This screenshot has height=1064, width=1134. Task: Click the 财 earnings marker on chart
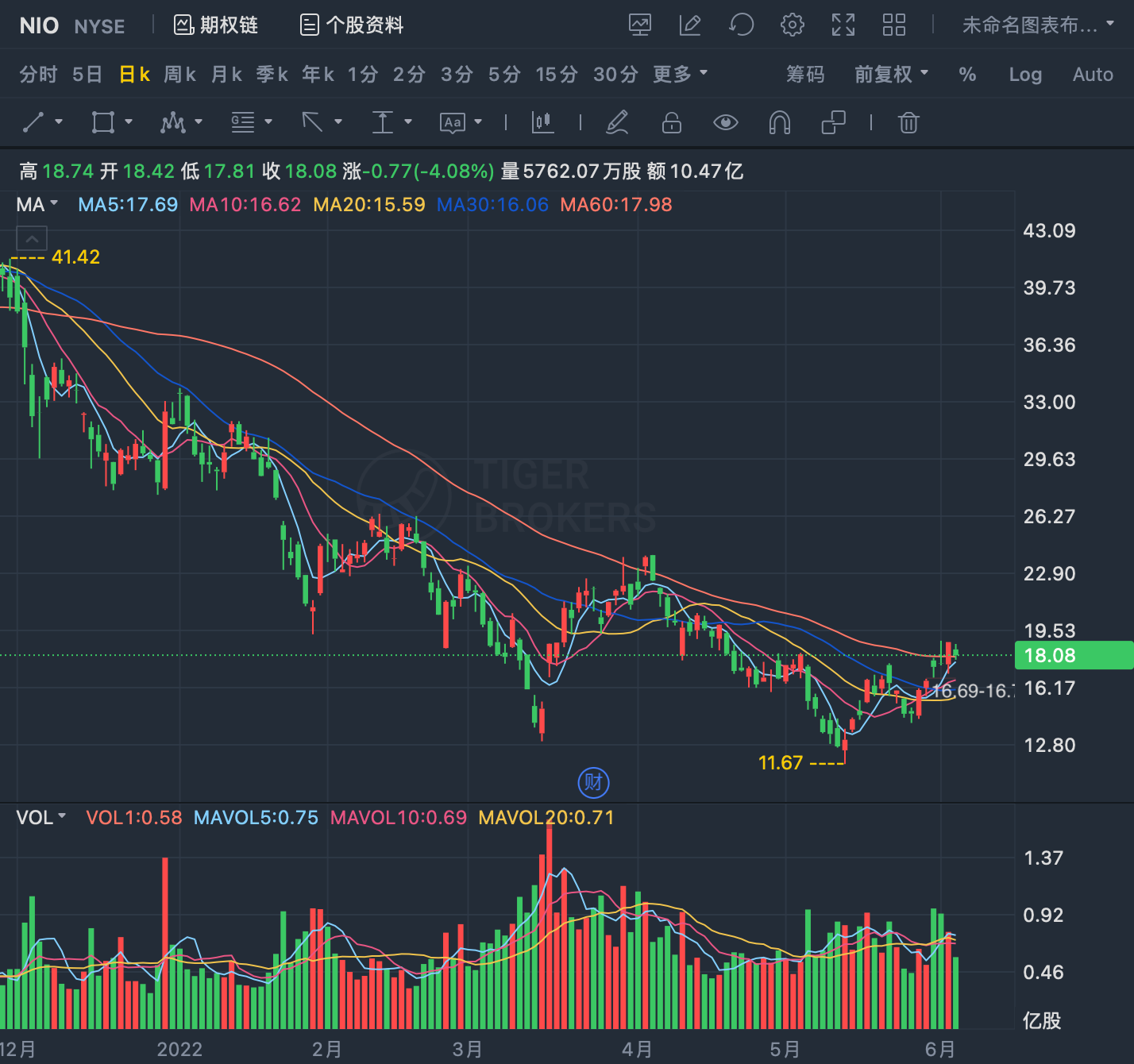(593, 782)
